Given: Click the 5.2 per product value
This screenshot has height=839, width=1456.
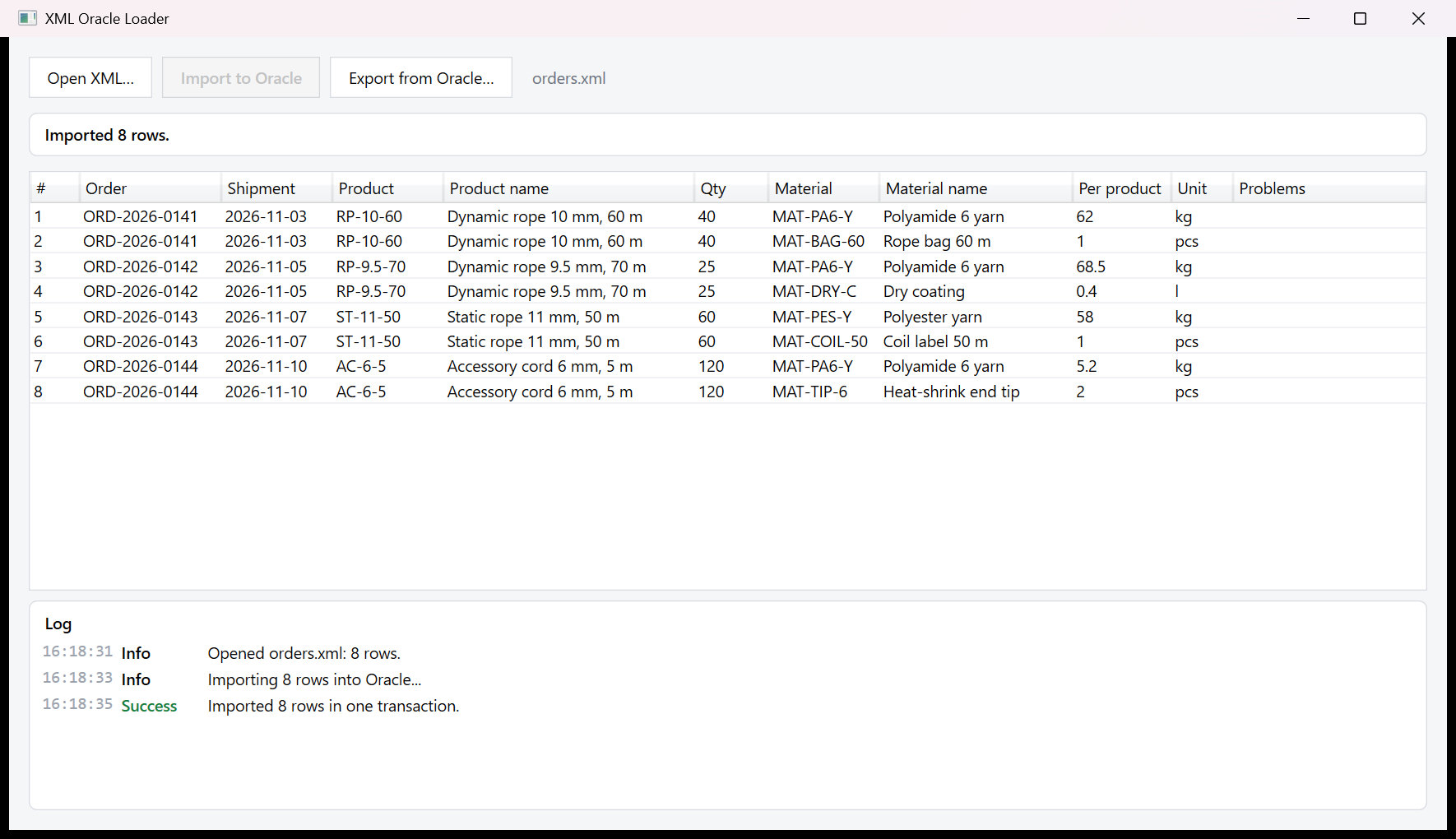Looking at the screenshot, I should 1087,366.
